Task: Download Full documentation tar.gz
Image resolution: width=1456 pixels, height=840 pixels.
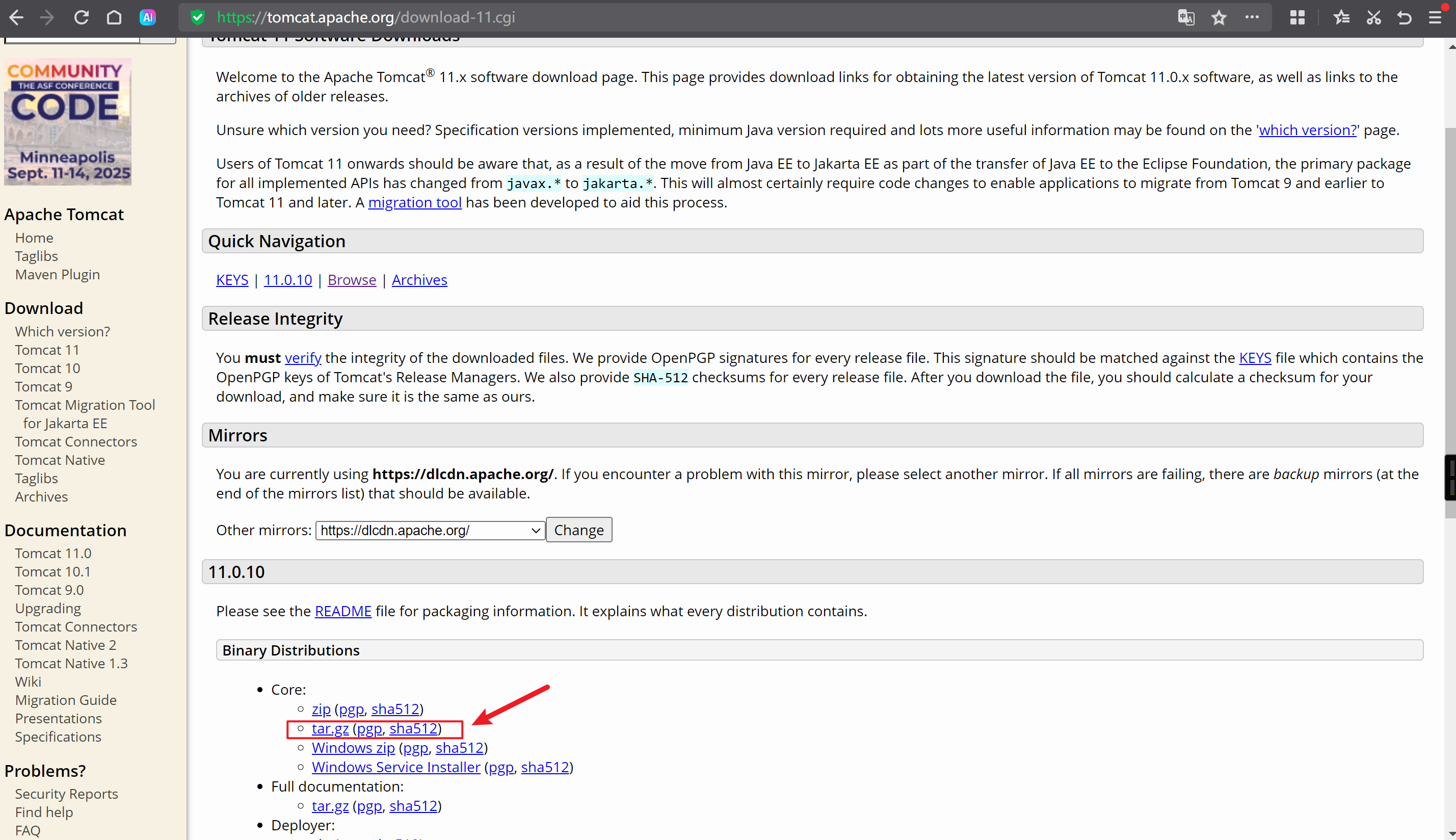Action: pyautogui.click(x=330, y=806)
